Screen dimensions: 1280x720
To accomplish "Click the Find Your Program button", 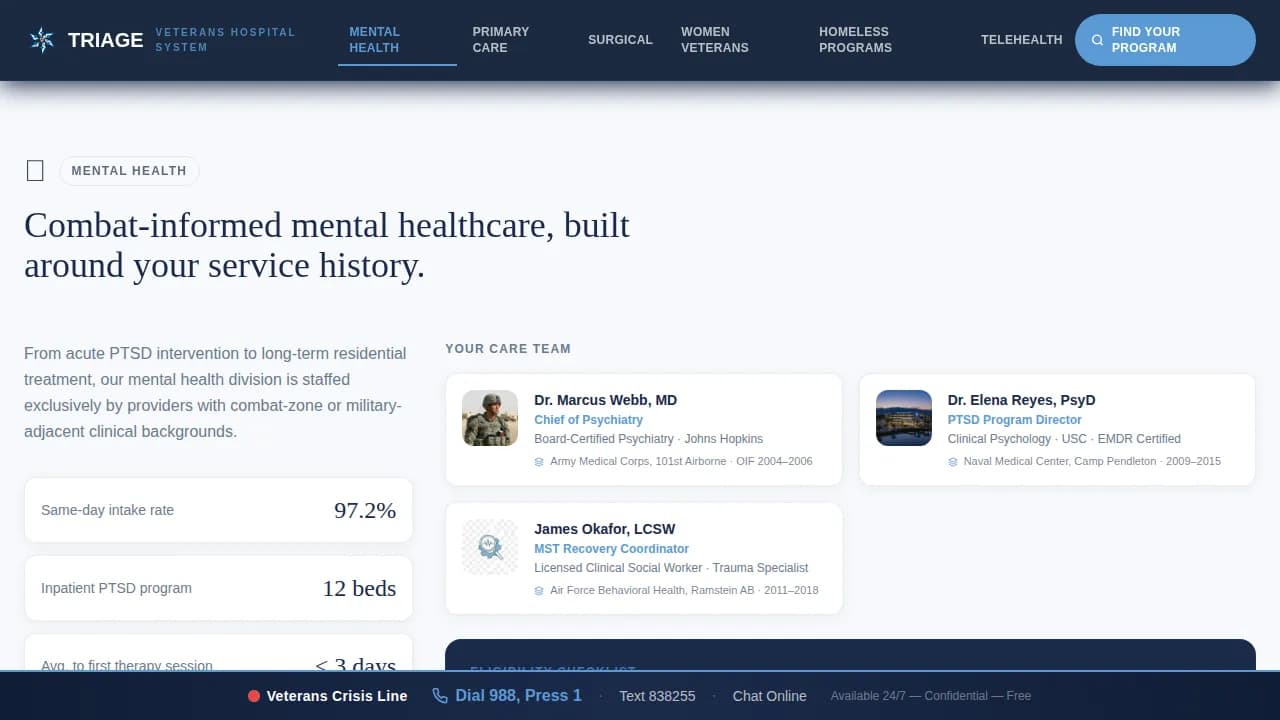I will (x=1165, y=40).
